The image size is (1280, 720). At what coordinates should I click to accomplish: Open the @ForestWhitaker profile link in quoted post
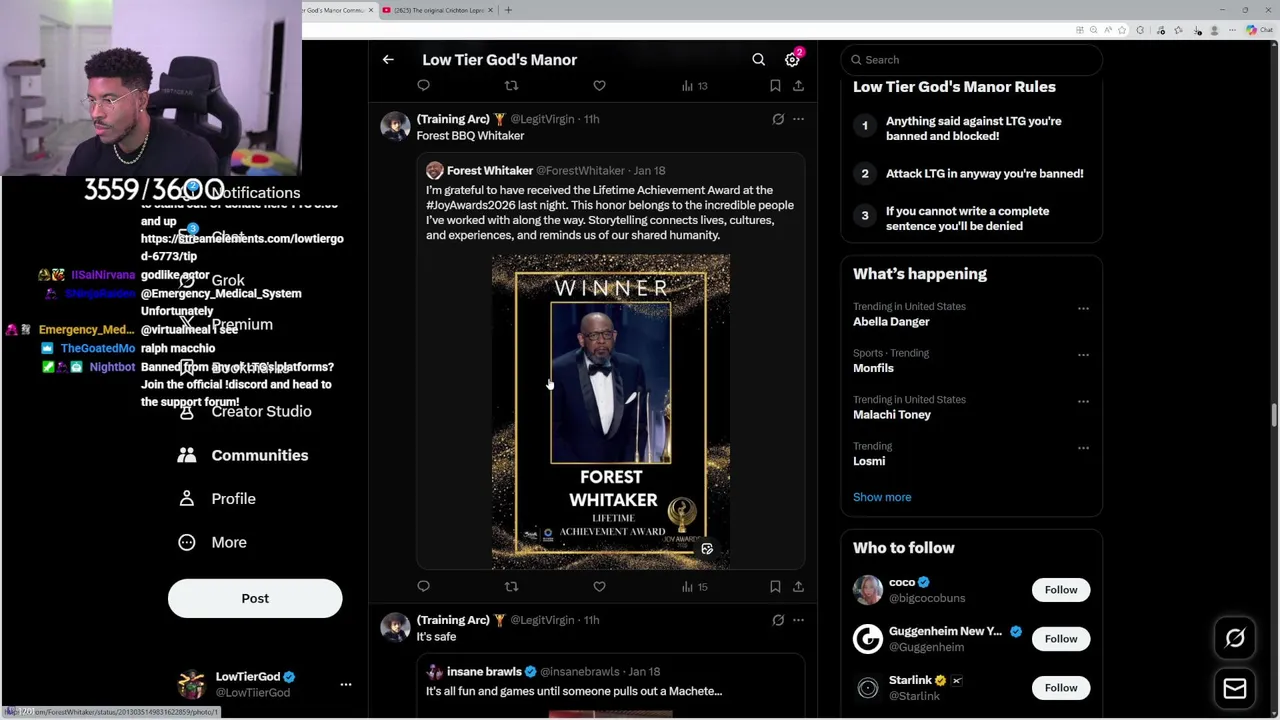pyautogui.click(x=580, y=171)
